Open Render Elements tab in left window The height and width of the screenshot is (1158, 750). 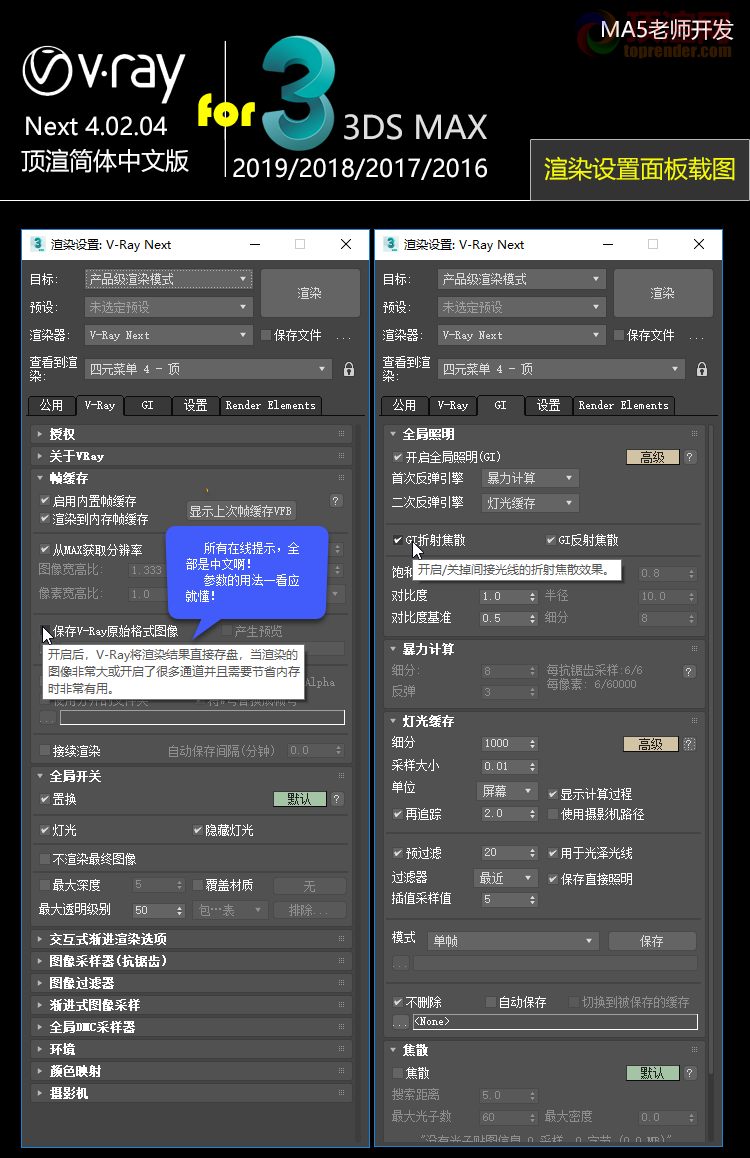click(270, 405)
